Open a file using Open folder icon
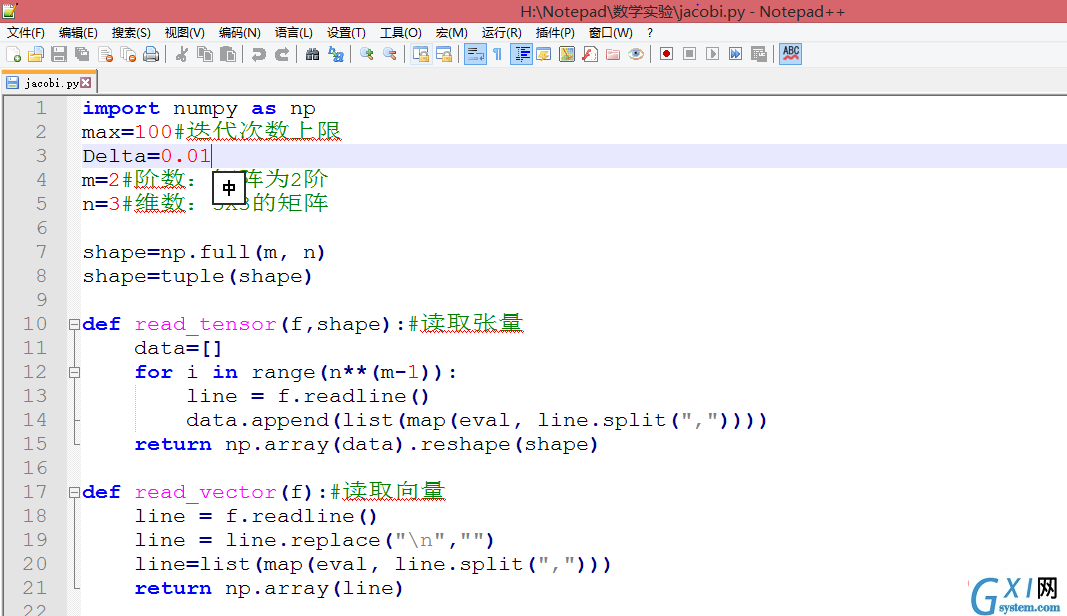This screenshot has width=1067, height=616. [x=36, y=54]
